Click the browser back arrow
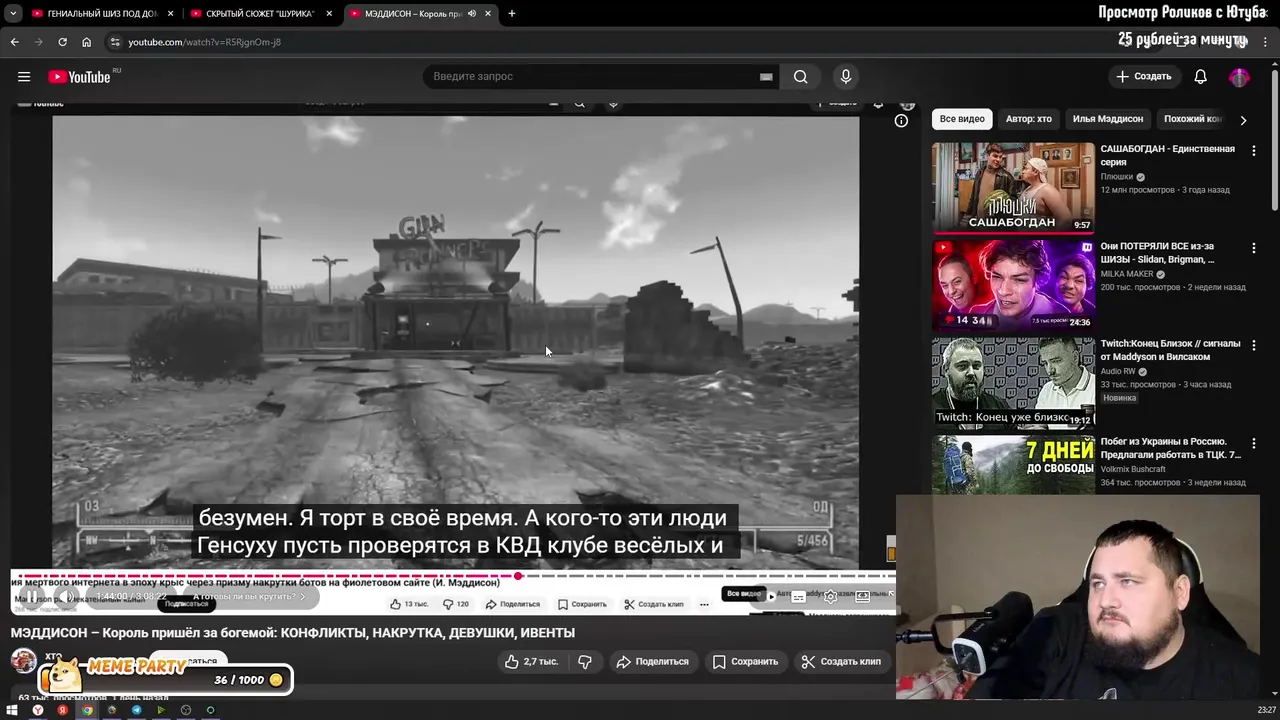 click(14, 42)
